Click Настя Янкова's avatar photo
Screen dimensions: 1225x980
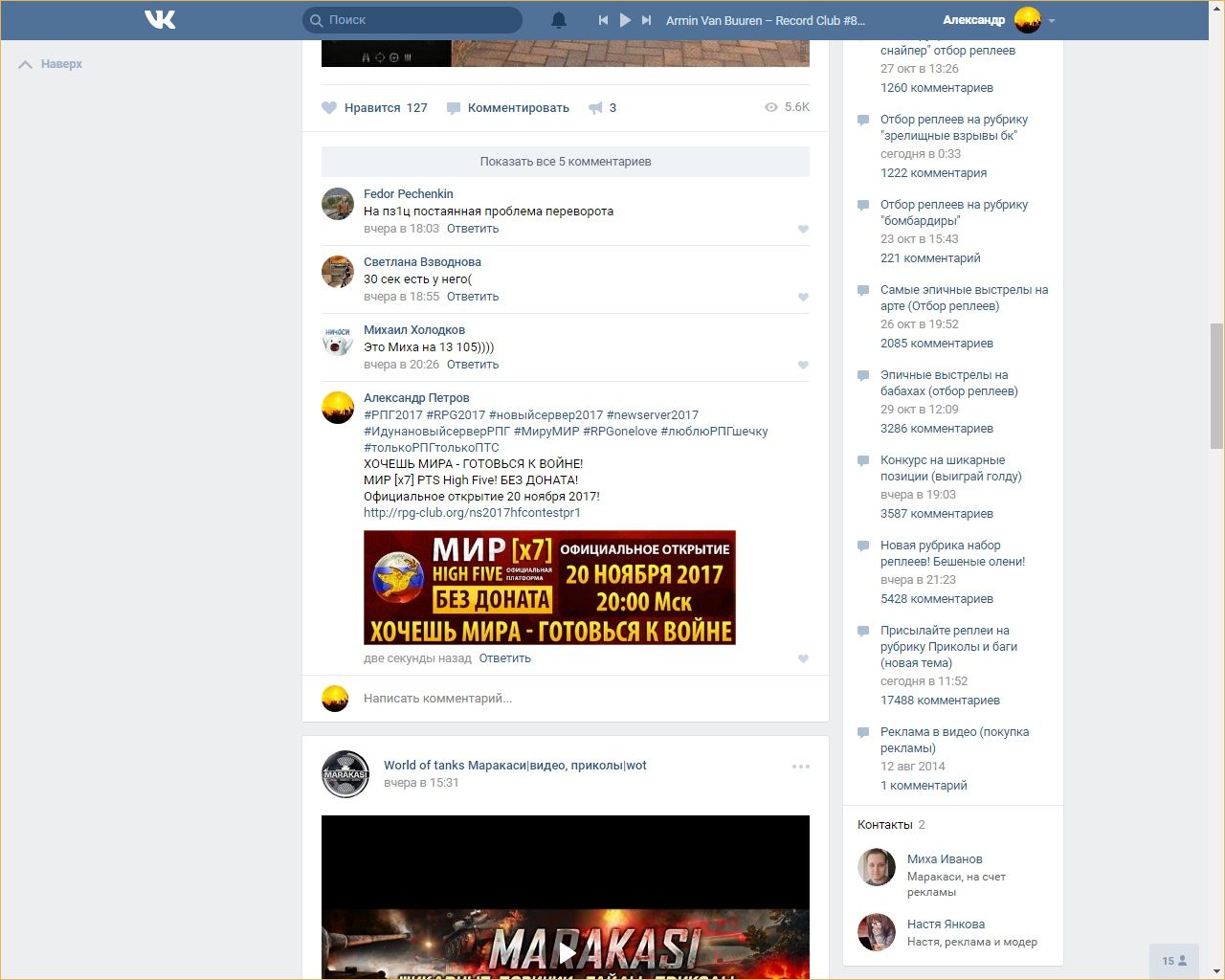[x=876, y=932]
